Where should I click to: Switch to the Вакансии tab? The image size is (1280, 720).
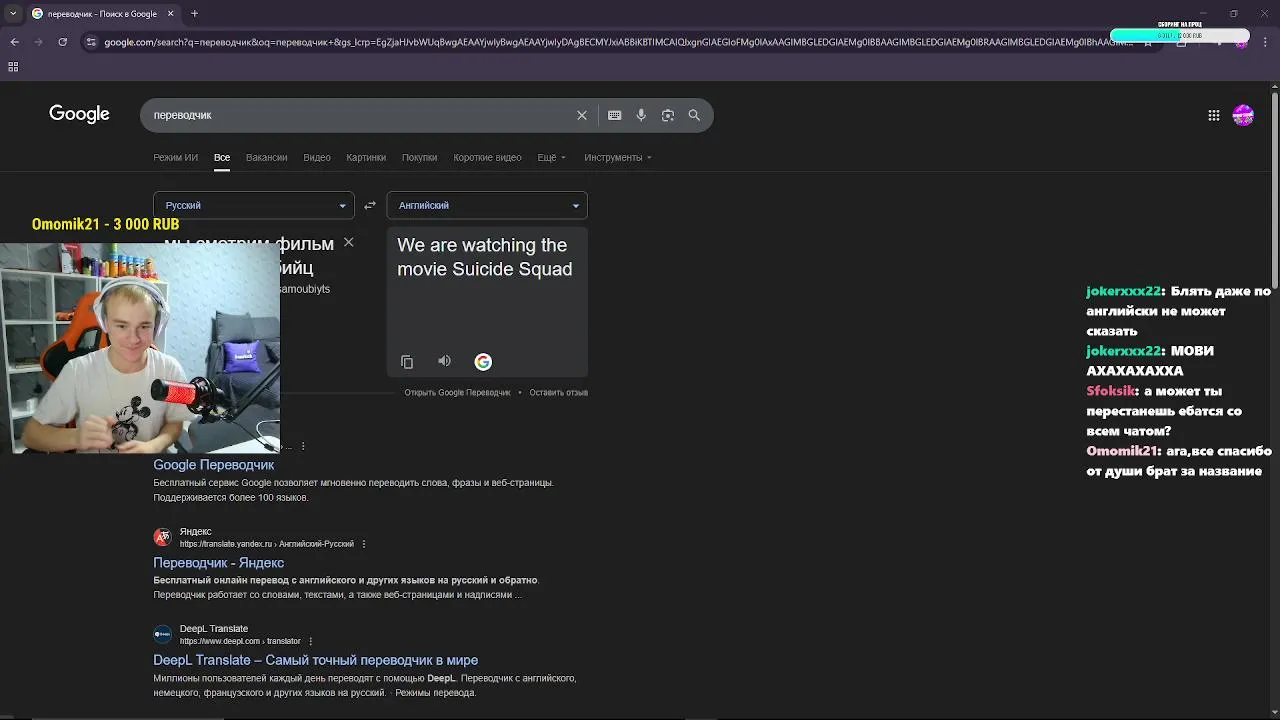point(267,157)
